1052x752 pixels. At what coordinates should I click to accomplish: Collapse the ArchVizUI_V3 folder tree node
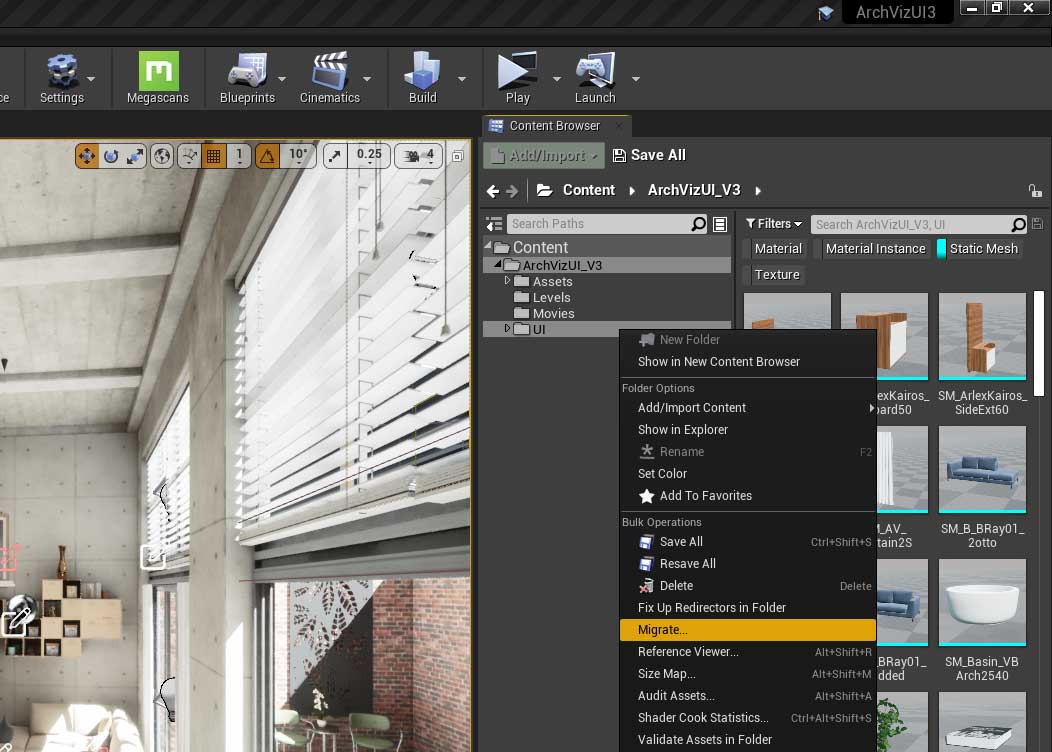click(x=498, y=264)
